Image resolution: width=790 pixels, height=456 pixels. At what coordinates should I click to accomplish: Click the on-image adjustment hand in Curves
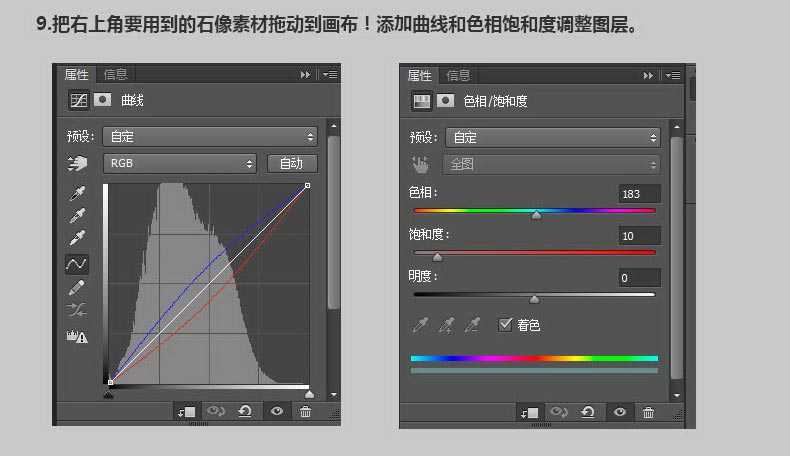(x=77, y=163)
